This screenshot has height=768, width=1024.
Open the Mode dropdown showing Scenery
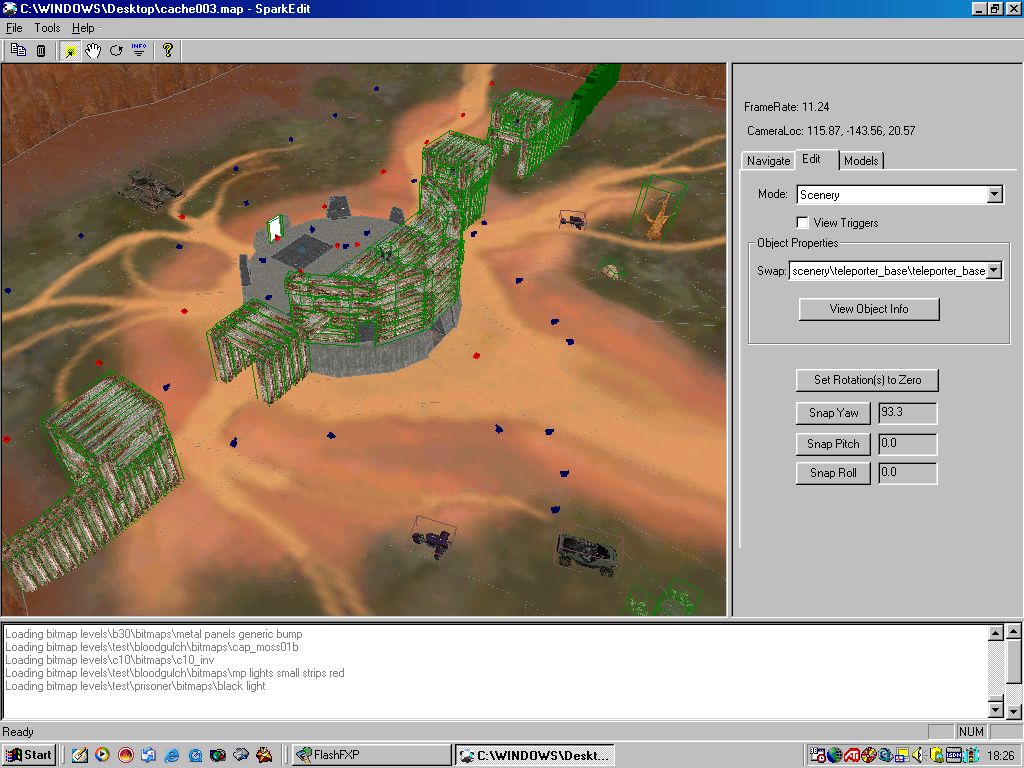(x=995, y=195)
